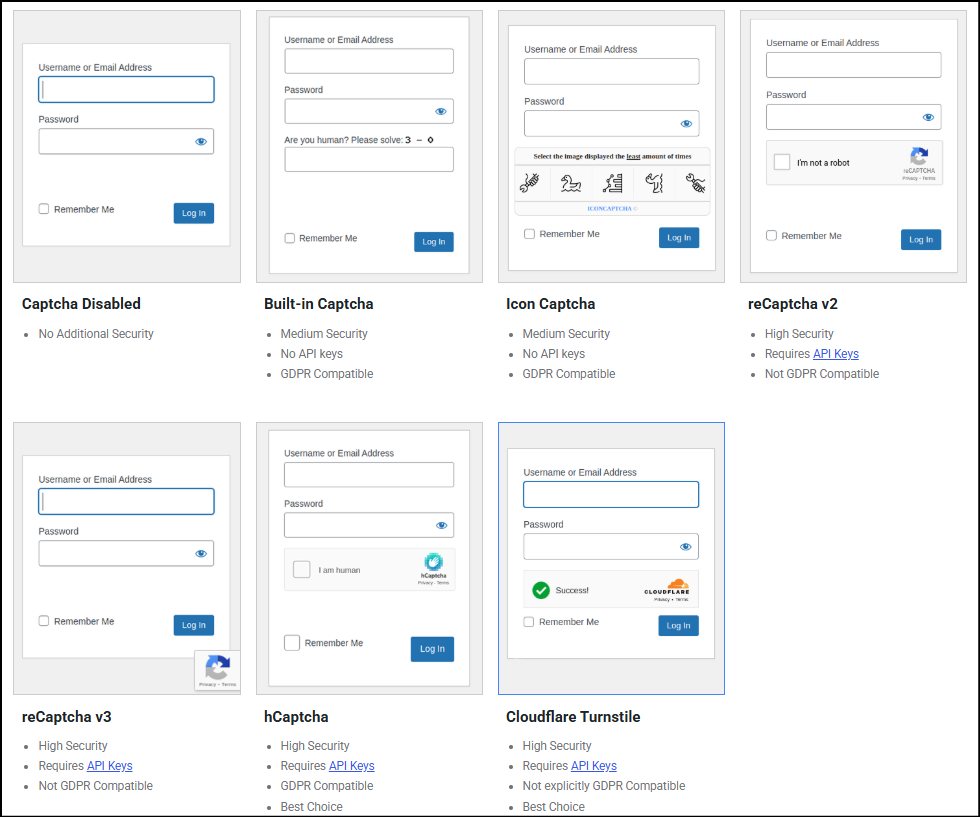This screenshot has height=817, width=980.
Task: Toggle password eye in Built-in Captcha preview
Action: pos(441,112)
